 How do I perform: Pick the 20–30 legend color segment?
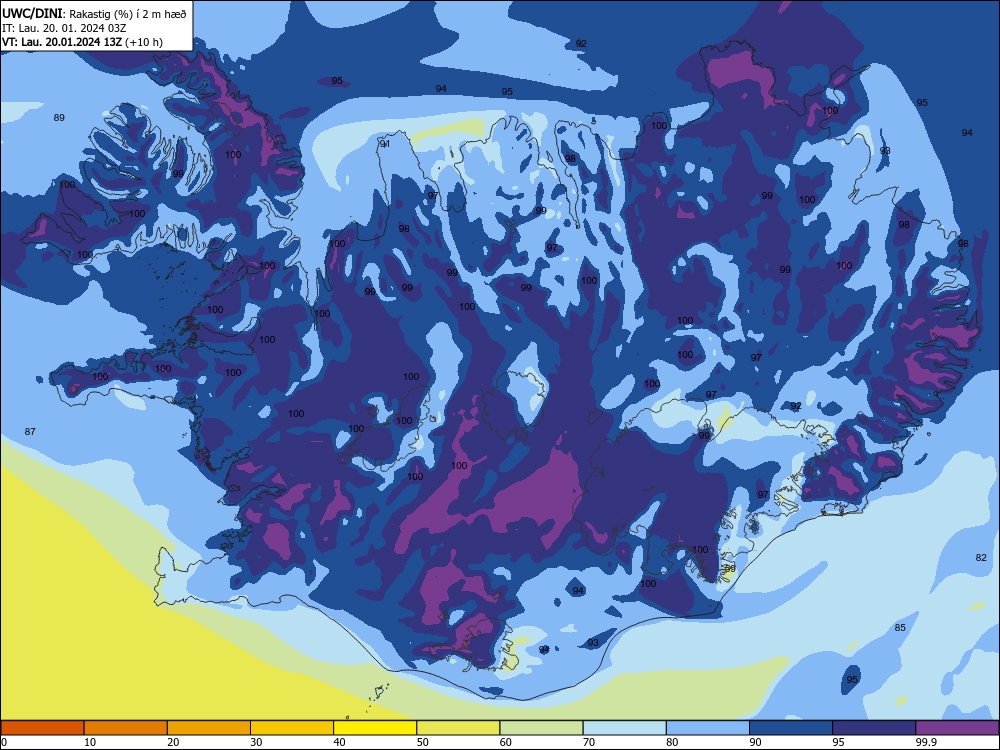pos(209,728)
